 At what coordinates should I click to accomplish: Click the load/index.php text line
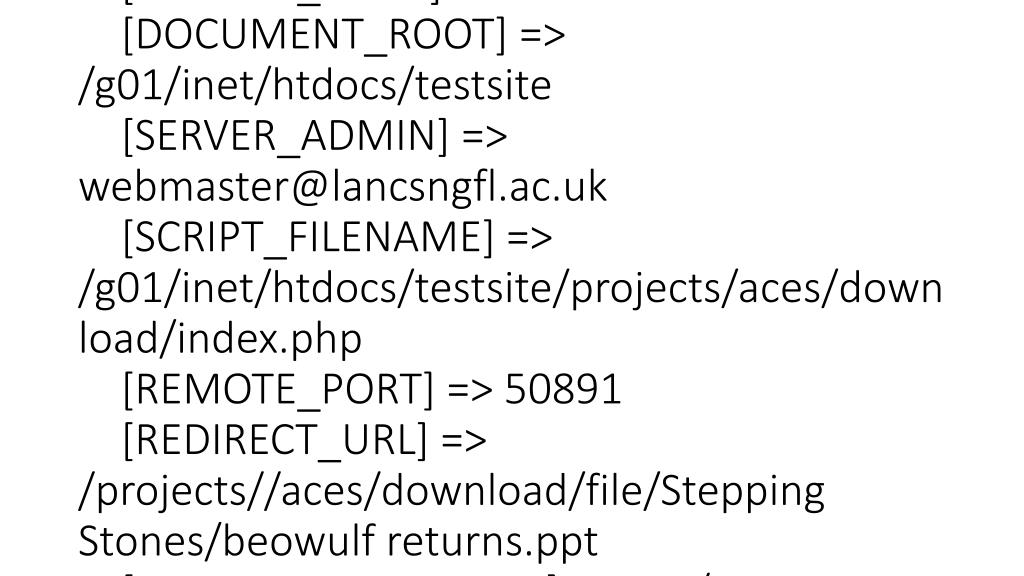point(220,338)
